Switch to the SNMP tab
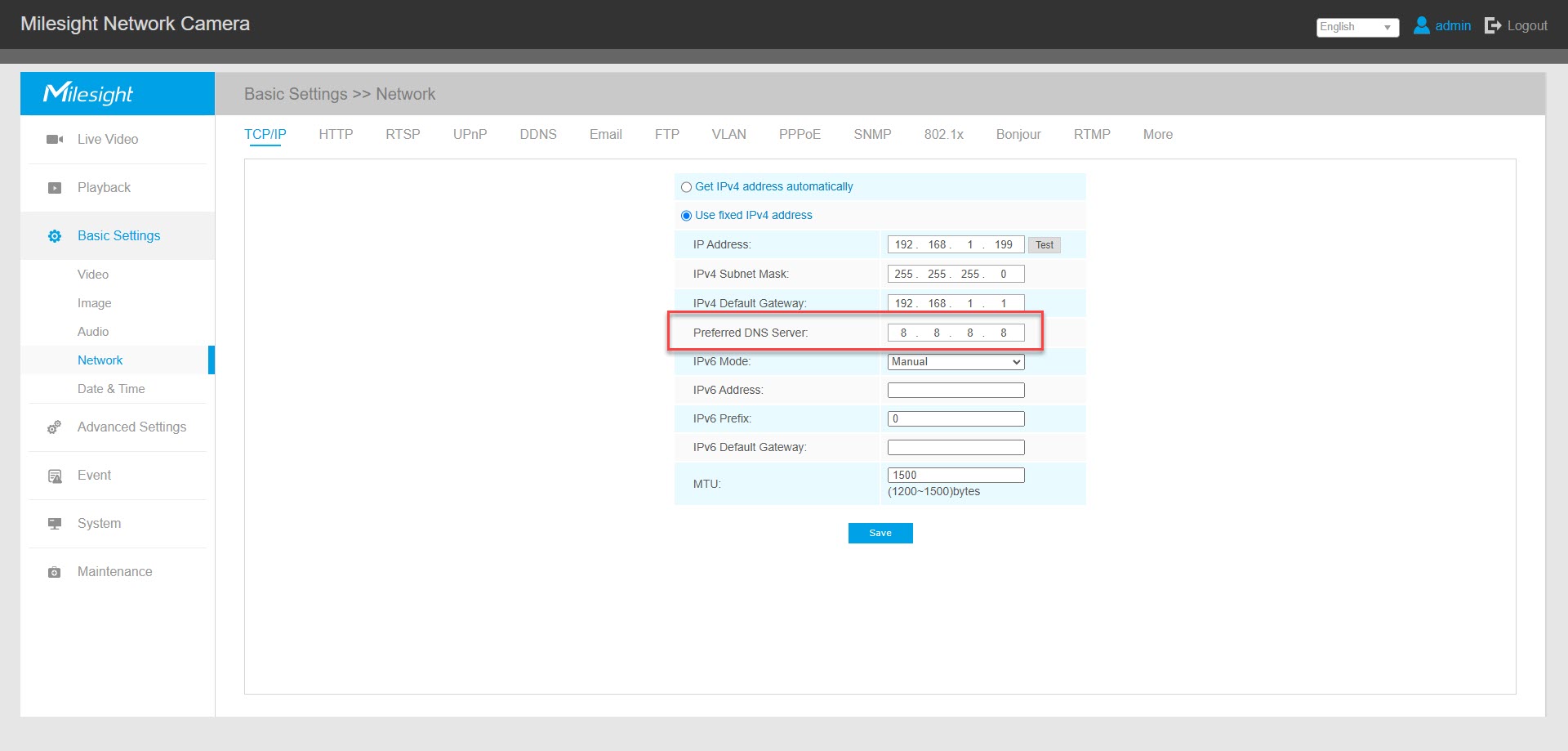 tap(872, 134)
